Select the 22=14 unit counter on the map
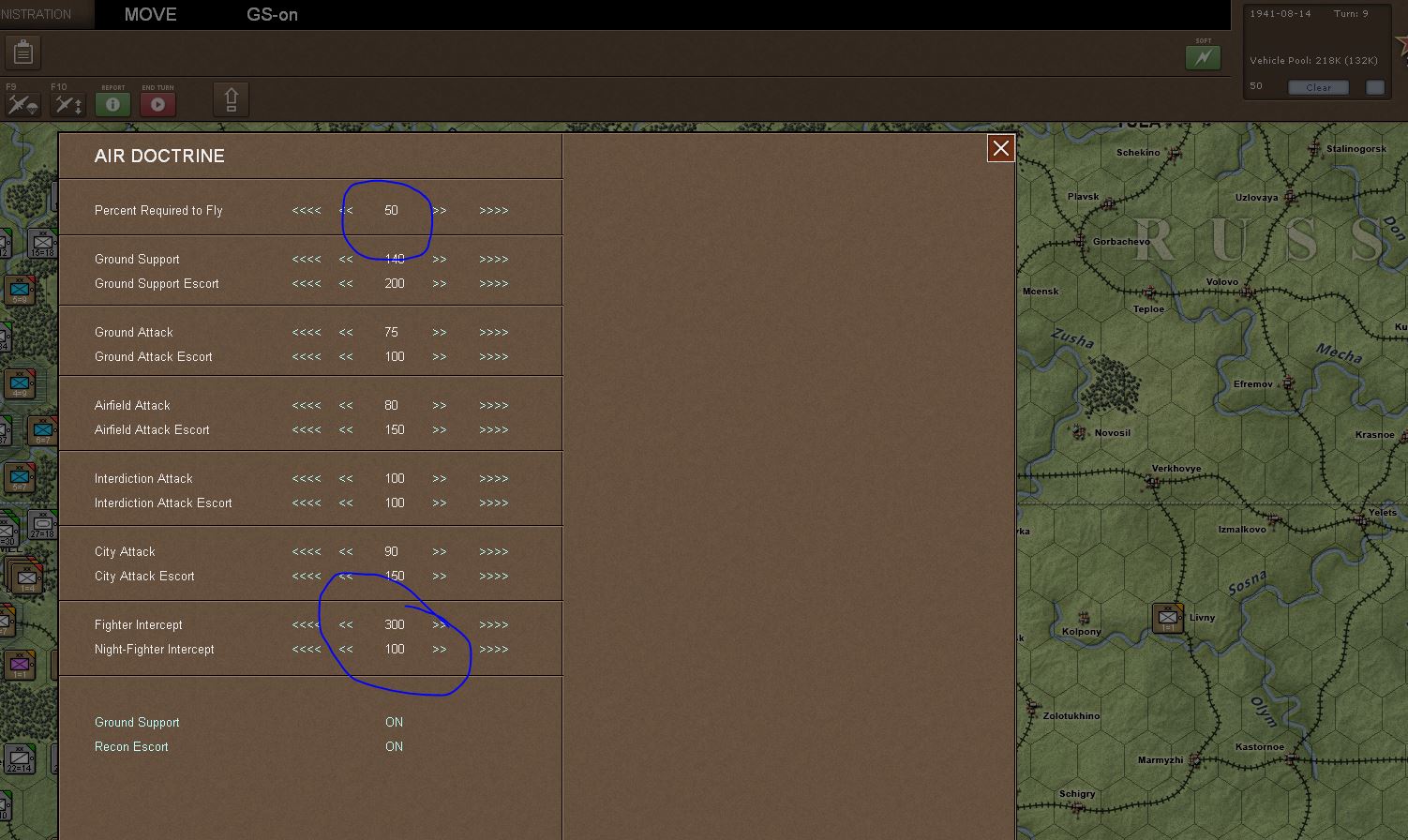Image resolution: width=1408 pixels, height=840 pixels. 20,758
